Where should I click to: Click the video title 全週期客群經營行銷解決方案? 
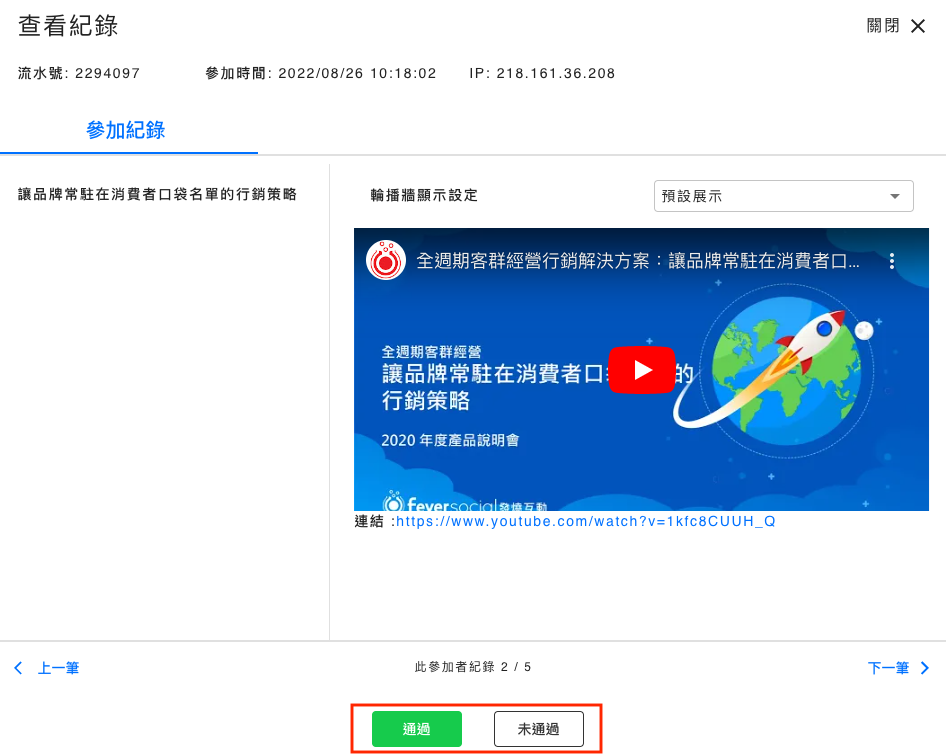pyautogui.click(x=637, y=261)
